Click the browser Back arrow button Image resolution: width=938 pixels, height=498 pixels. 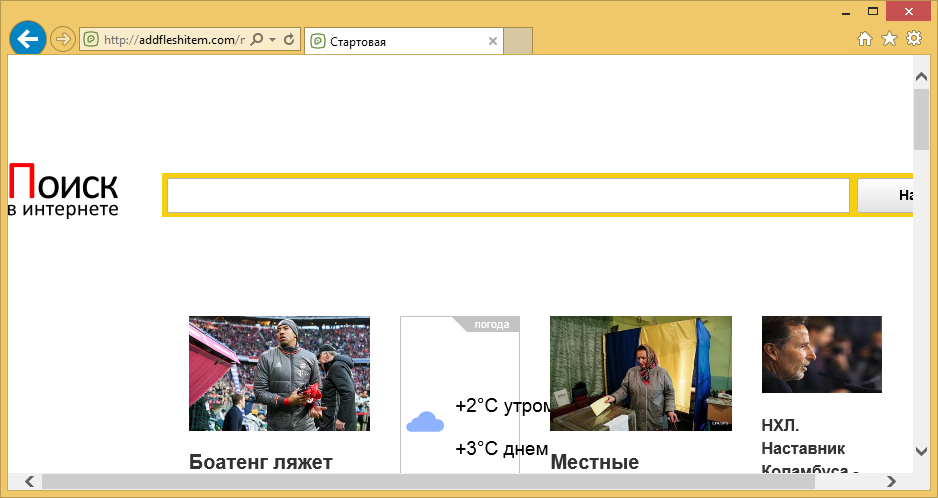(28, 39)
